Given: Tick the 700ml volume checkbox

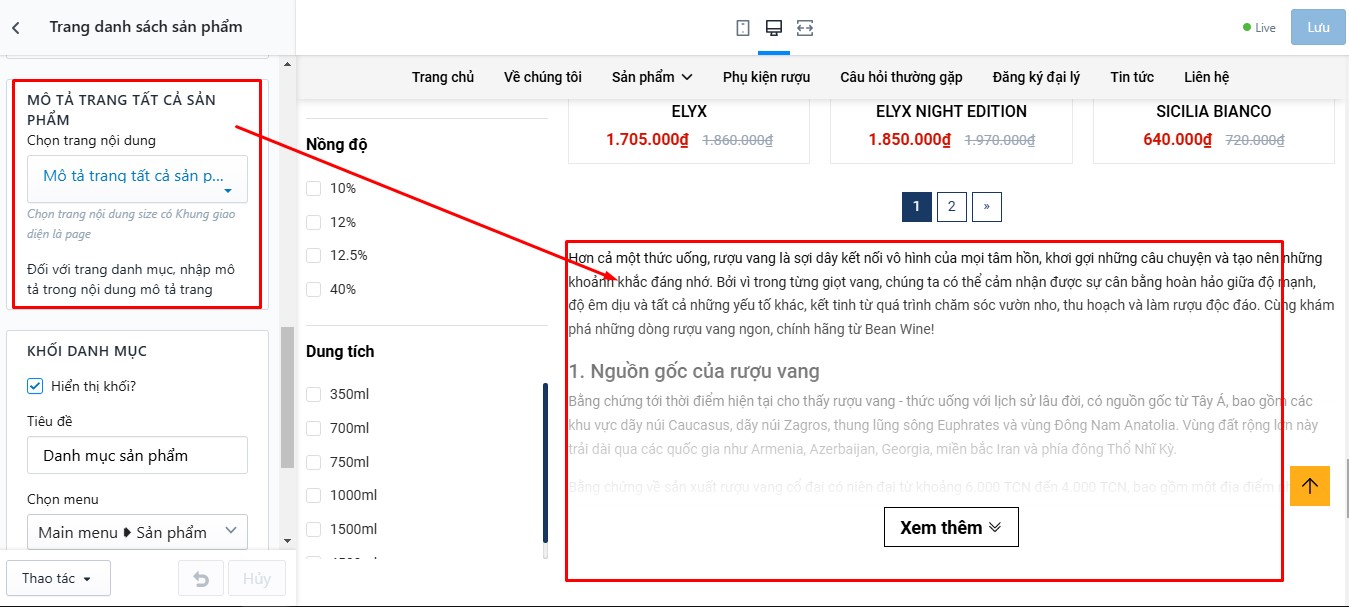Looking at the screenshot, I should point(314,428).
